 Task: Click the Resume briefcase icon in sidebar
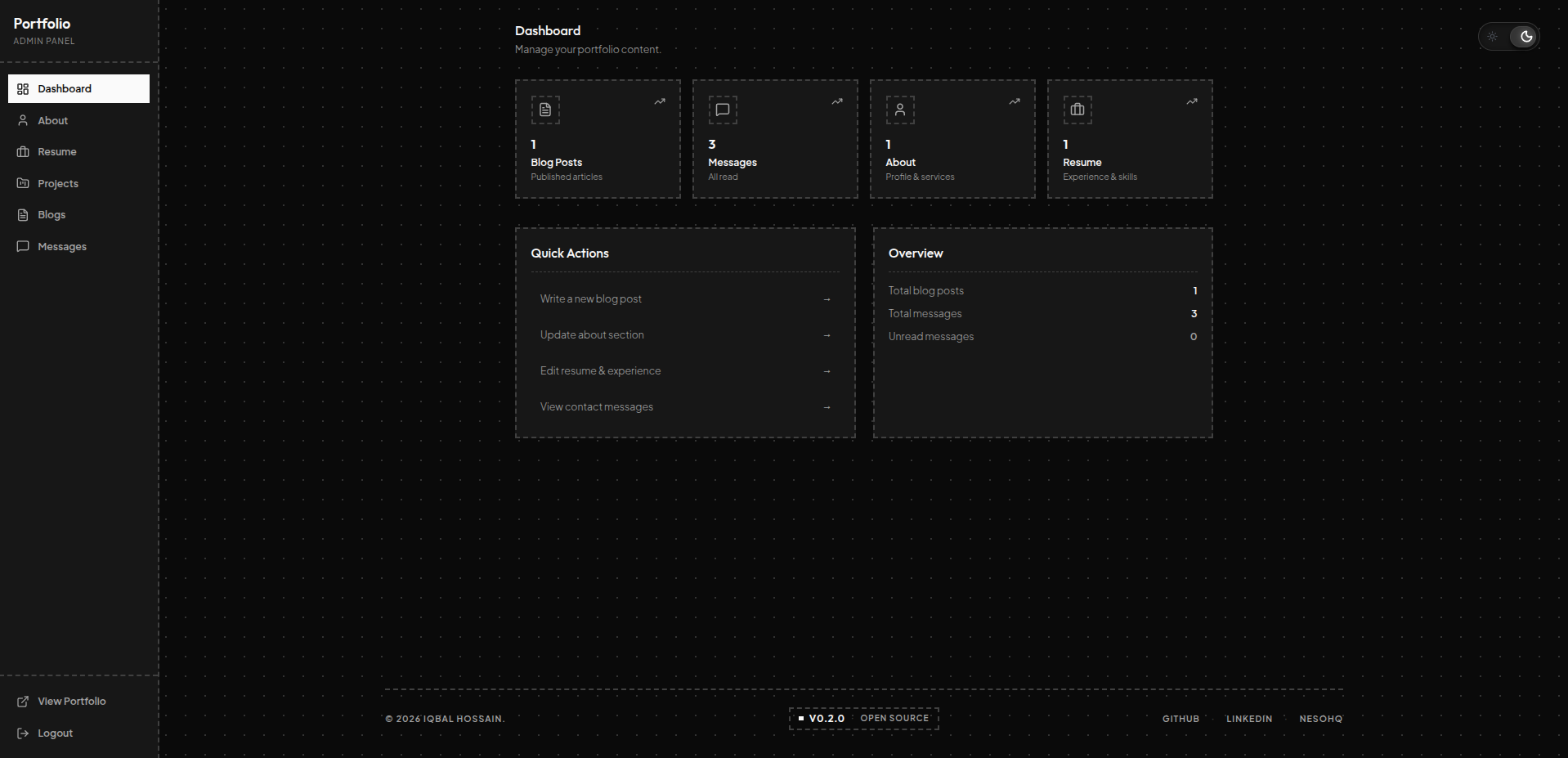[23, 151]
